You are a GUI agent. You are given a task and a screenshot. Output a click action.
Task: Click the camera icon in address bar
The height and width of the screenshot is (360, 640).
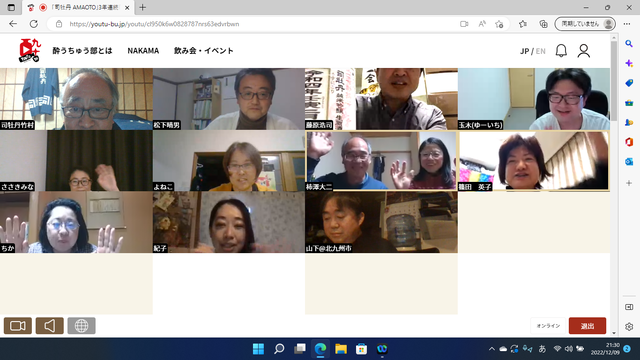[464, 24]
